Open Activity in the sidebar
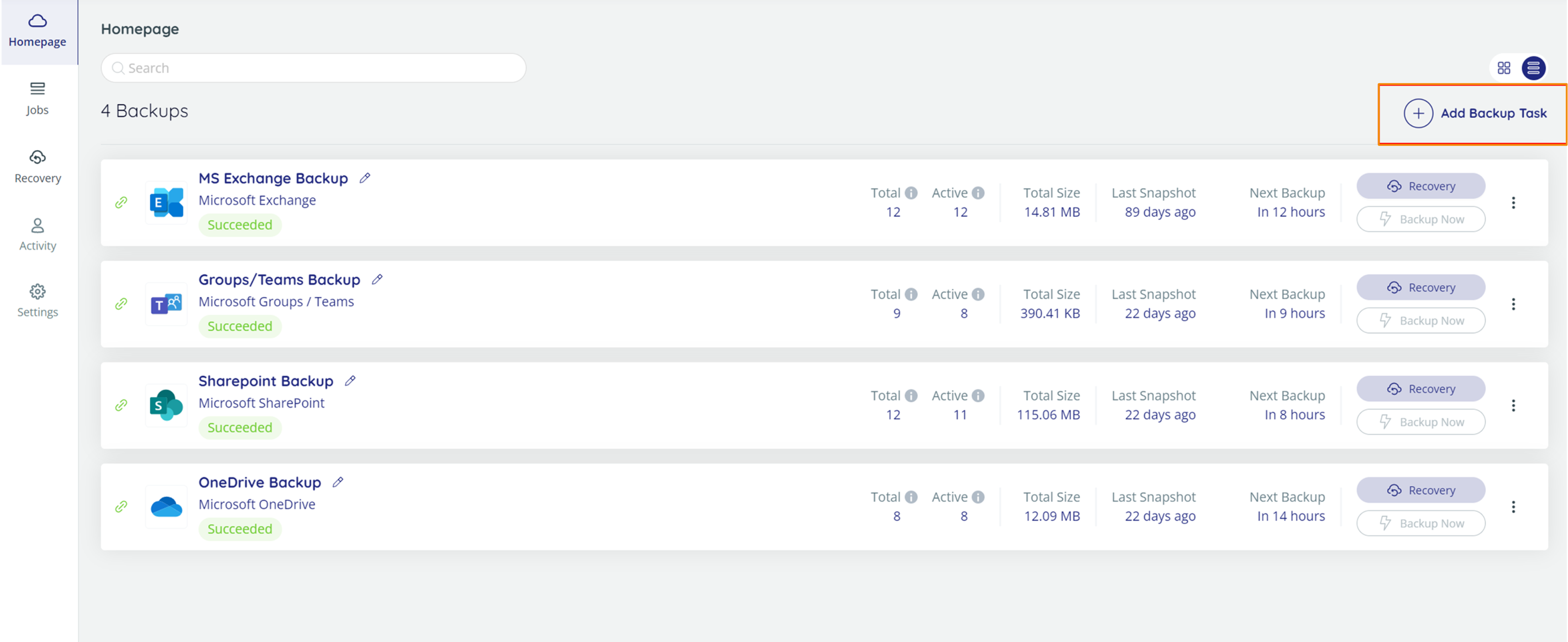 click(37, 234)
